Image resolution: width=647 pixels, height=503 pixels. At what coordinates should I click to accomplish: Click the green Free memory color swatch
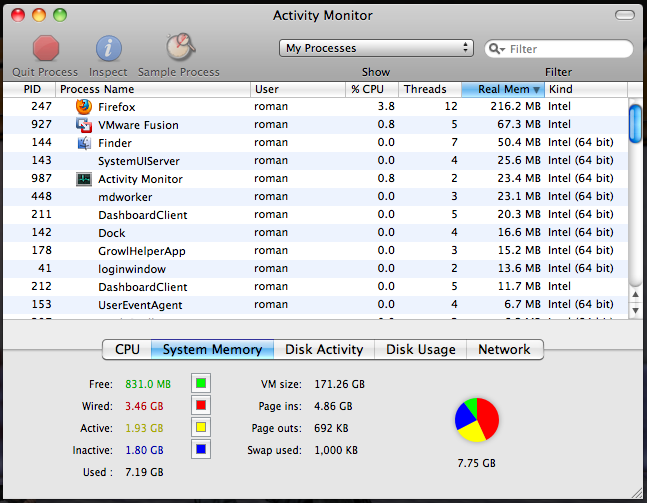click(x=201, y=383)
